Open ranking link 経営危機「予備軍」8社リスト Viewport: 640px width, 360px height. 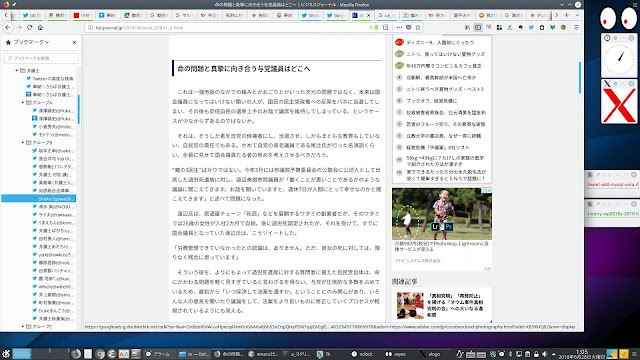click(x=438, y=147)
